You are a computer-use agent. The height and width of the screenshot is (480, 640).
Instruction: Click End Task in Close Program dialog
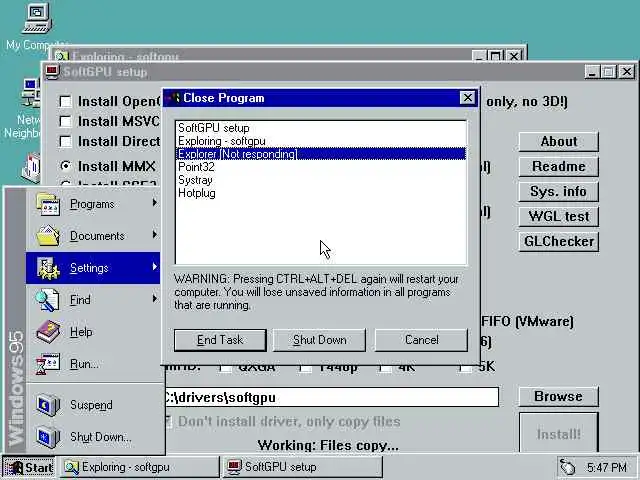click(x=220, y=340)
